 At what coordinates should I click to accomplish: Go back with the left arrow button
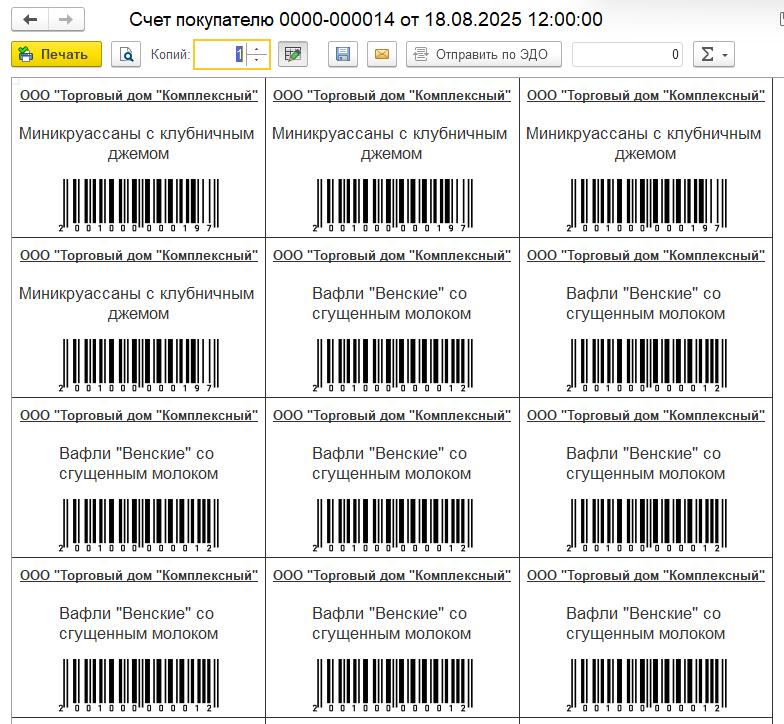pyautogui.click(x=30, y=20)
